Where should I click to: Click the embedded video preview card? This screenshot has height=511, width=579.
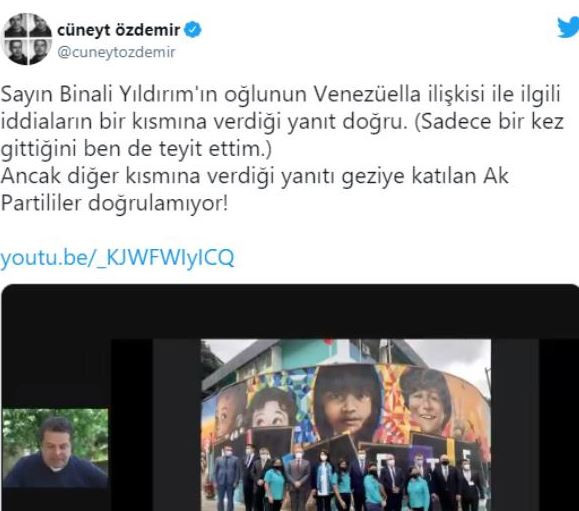point(290,398)
